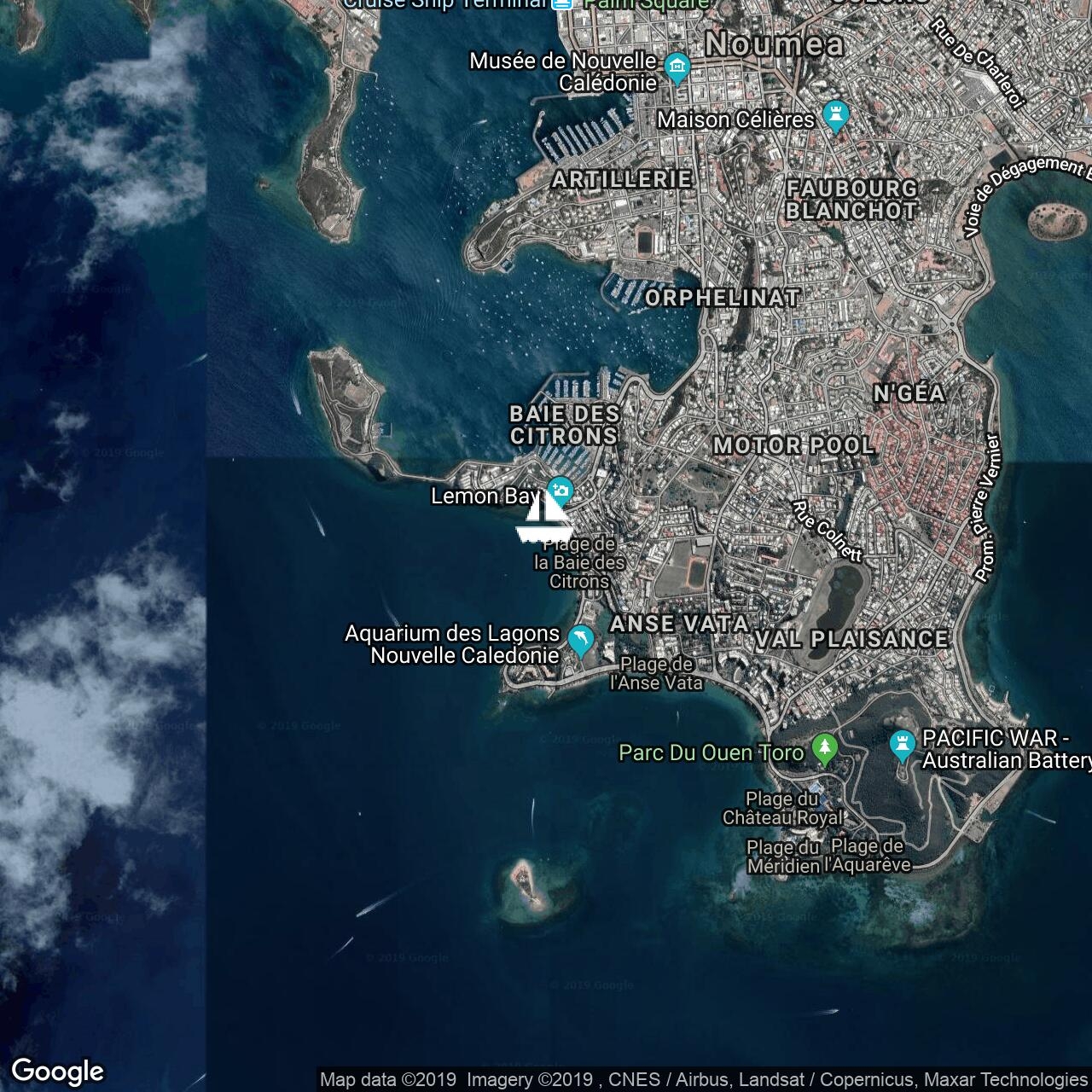Click the Google logo

[x=57, y=1071]
